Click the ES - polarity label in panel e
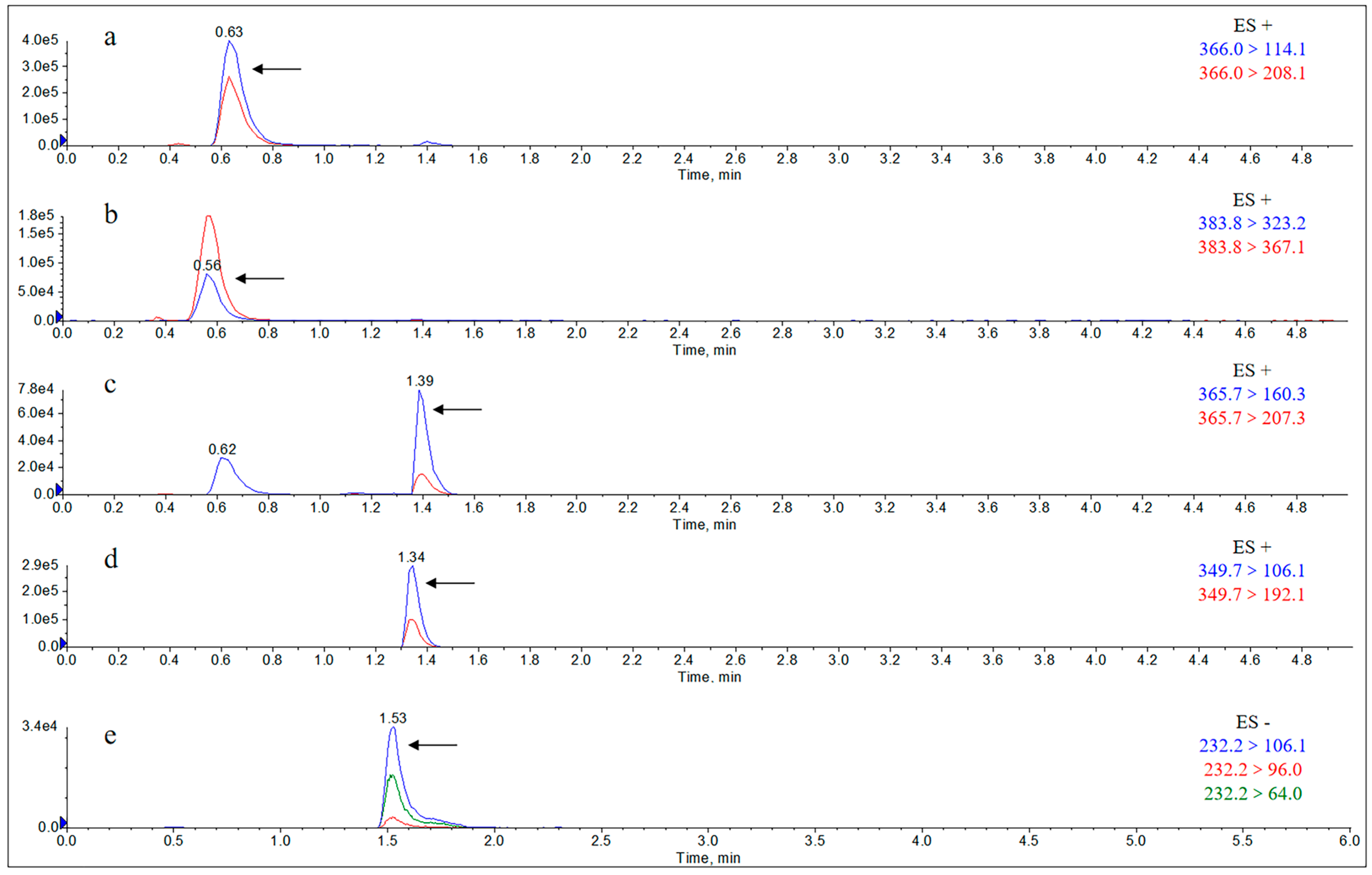 [x=1252, y=722]
